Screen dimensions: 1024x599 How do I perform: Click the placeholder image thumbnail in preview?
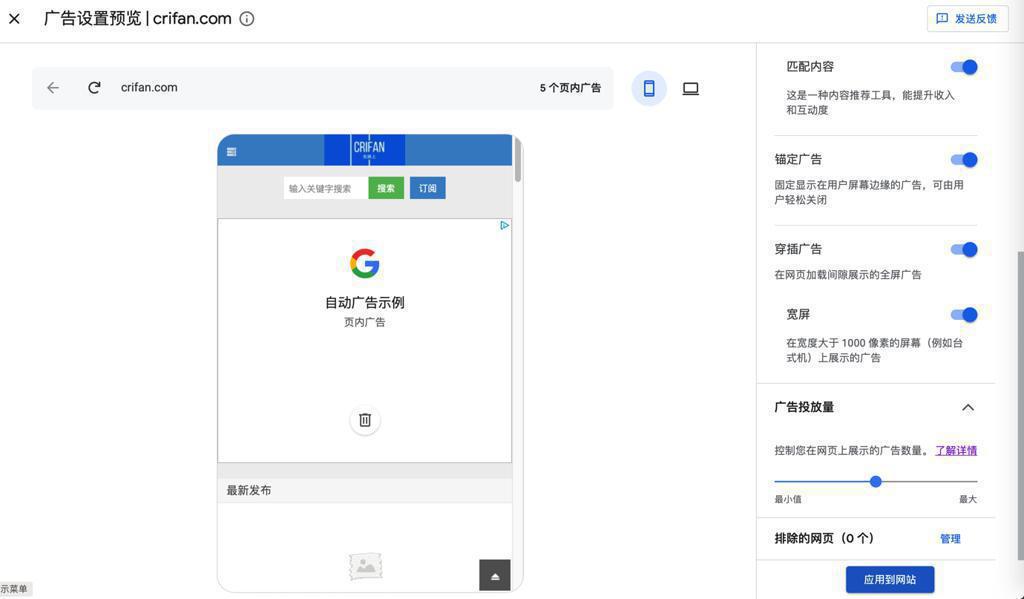[x=365, y=566]
